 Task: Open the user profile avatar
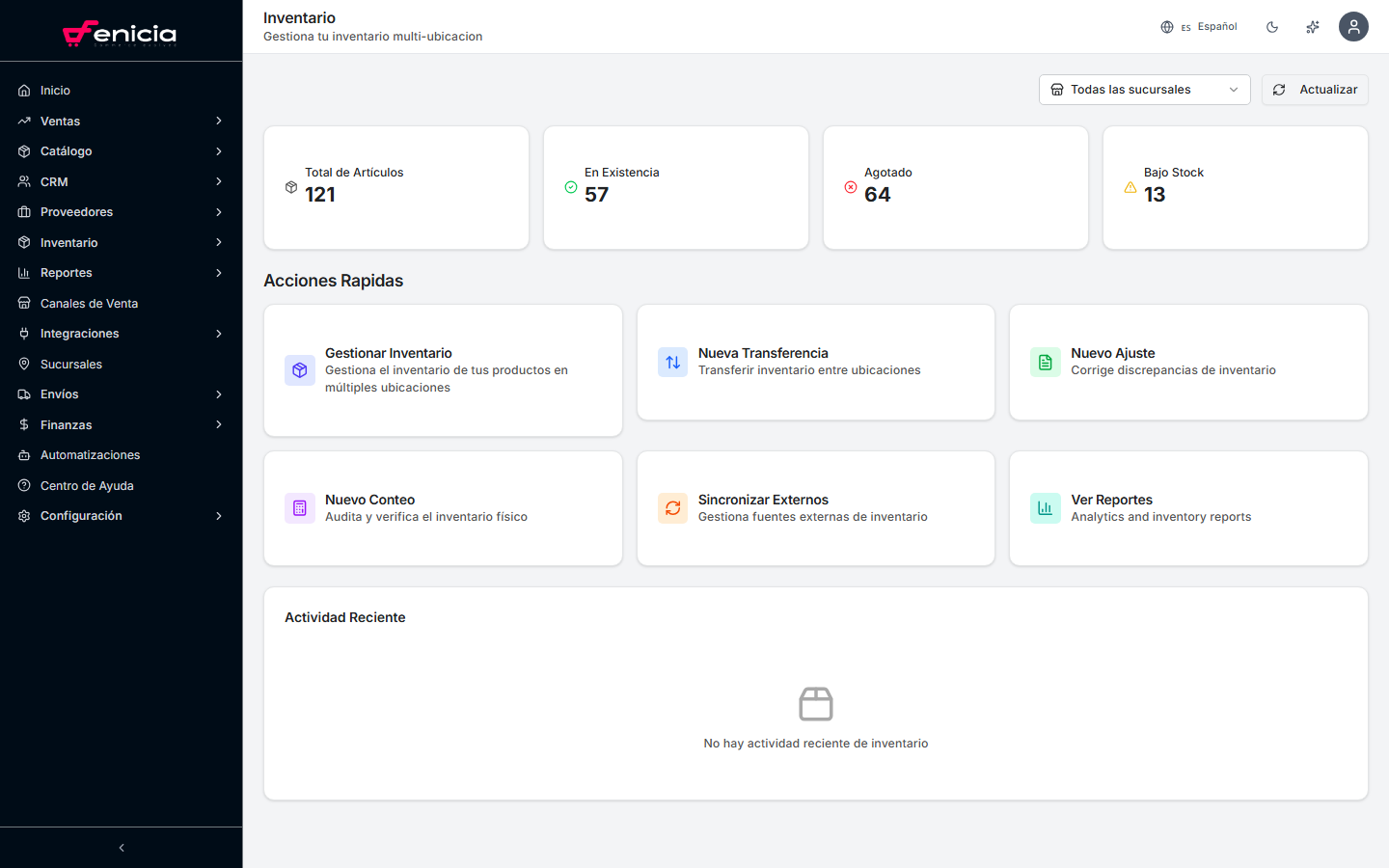[1353, 27]
